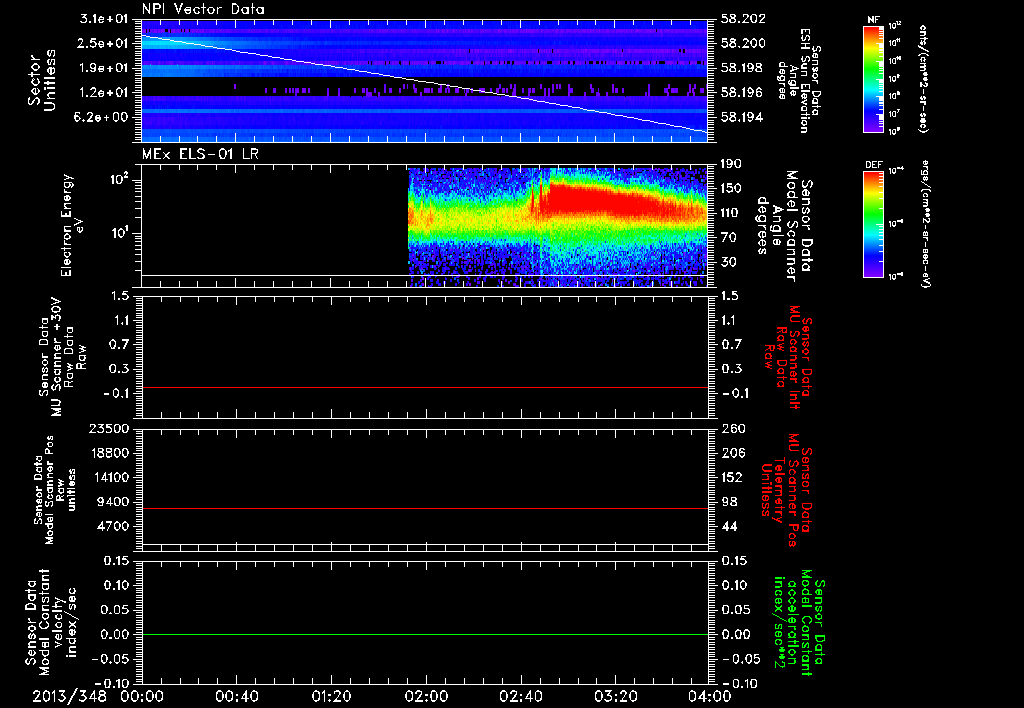Click the 01:20 time tick label
The height and width of the screenshot is (708, 1024).
point(331,696)
